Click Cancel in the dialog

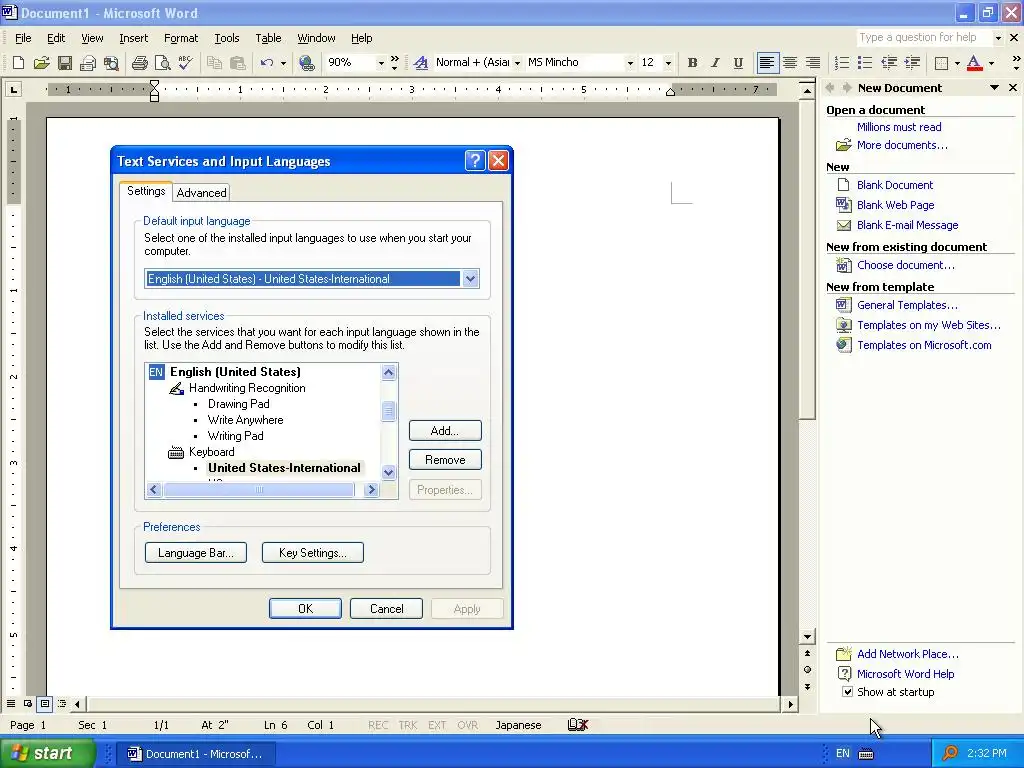click(x=386, y=609)
